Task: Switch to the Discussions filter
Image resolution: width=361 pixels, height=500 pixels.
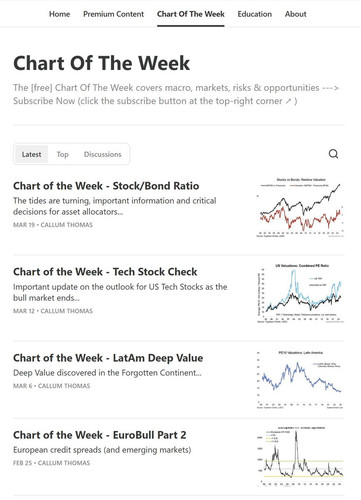Action: tap(103, 154)
